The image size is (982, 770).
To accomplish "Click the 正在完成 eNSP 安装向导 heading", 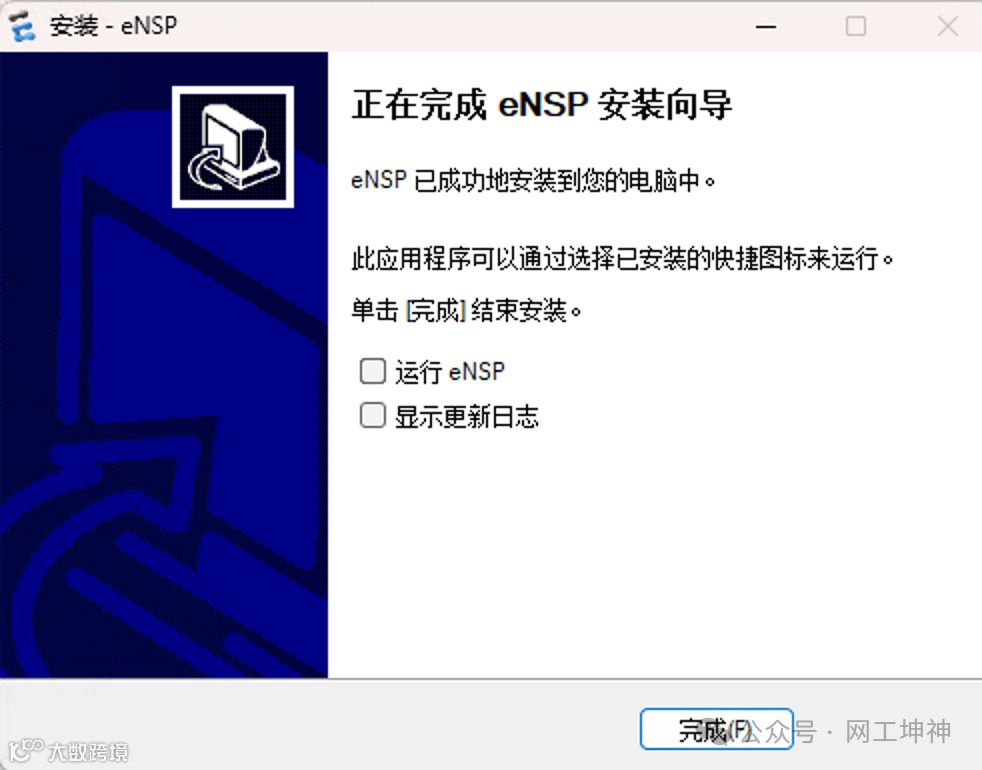I will [542, 104].
